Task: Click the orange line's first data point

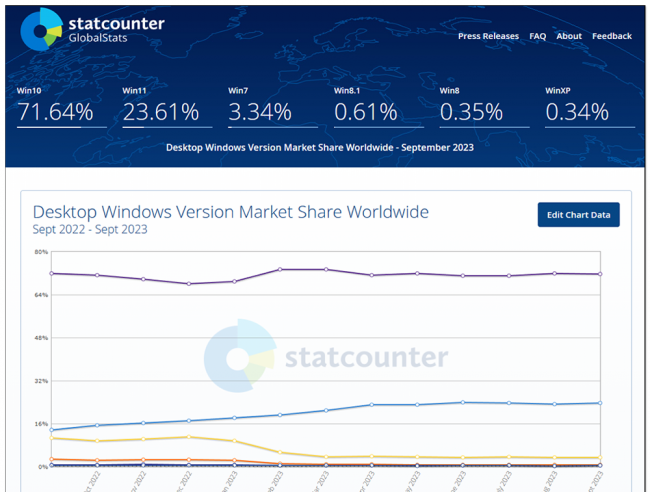Action: pos(51,459)
